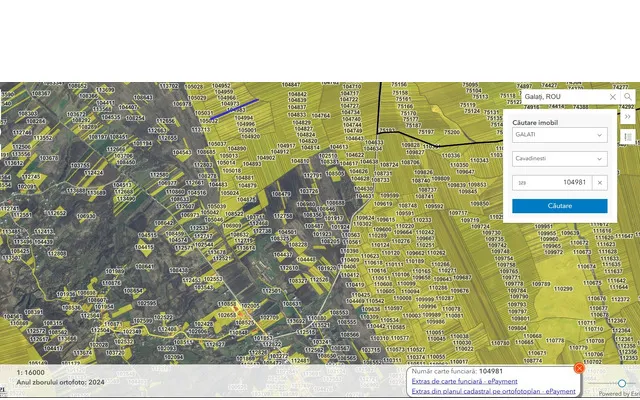640x400 pixels.
Task: Open the map layers list icon
Action: 627,137
